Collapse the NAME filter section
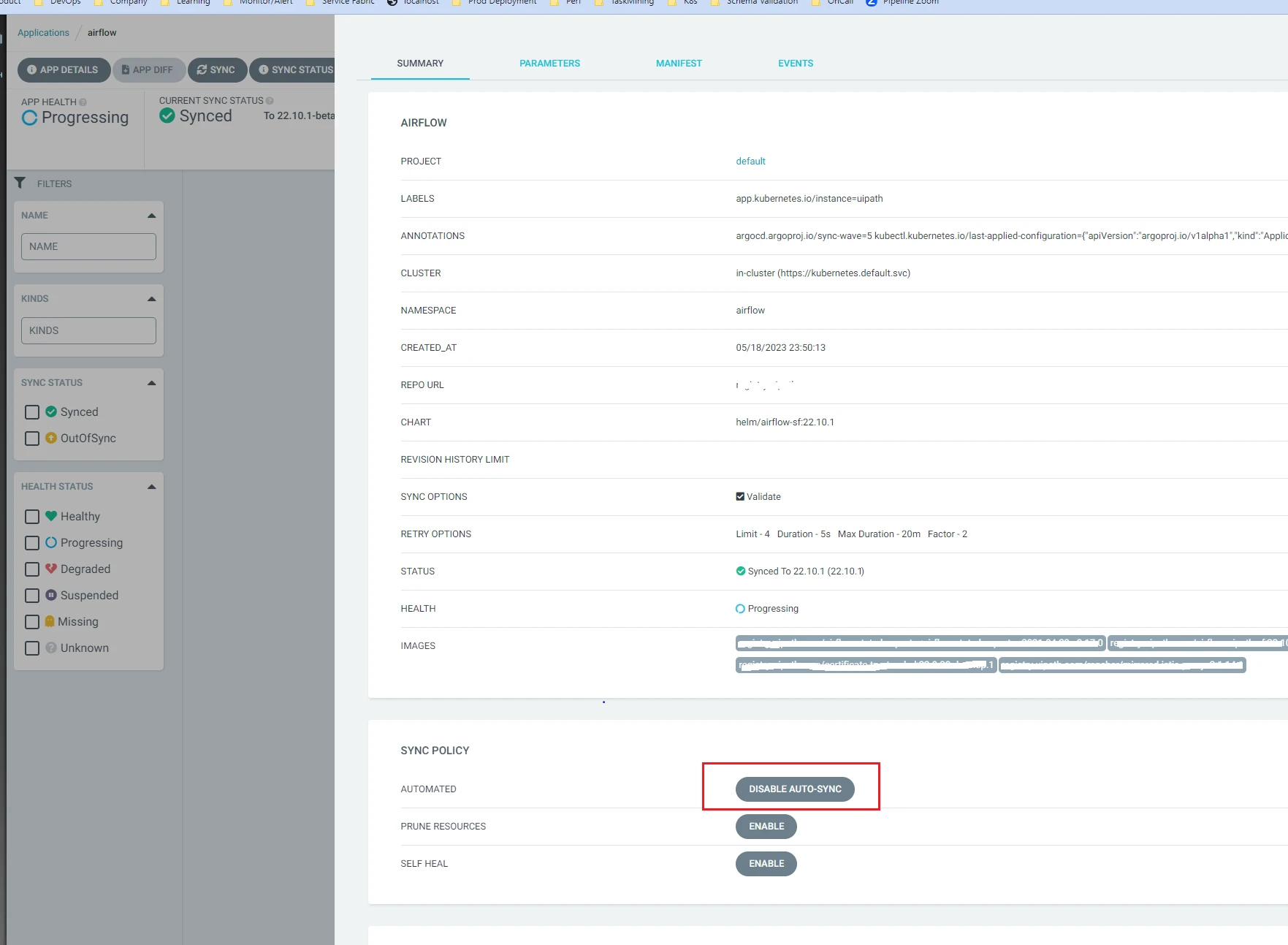Screen dimensions: 1288x945 (x=152, y=216)
